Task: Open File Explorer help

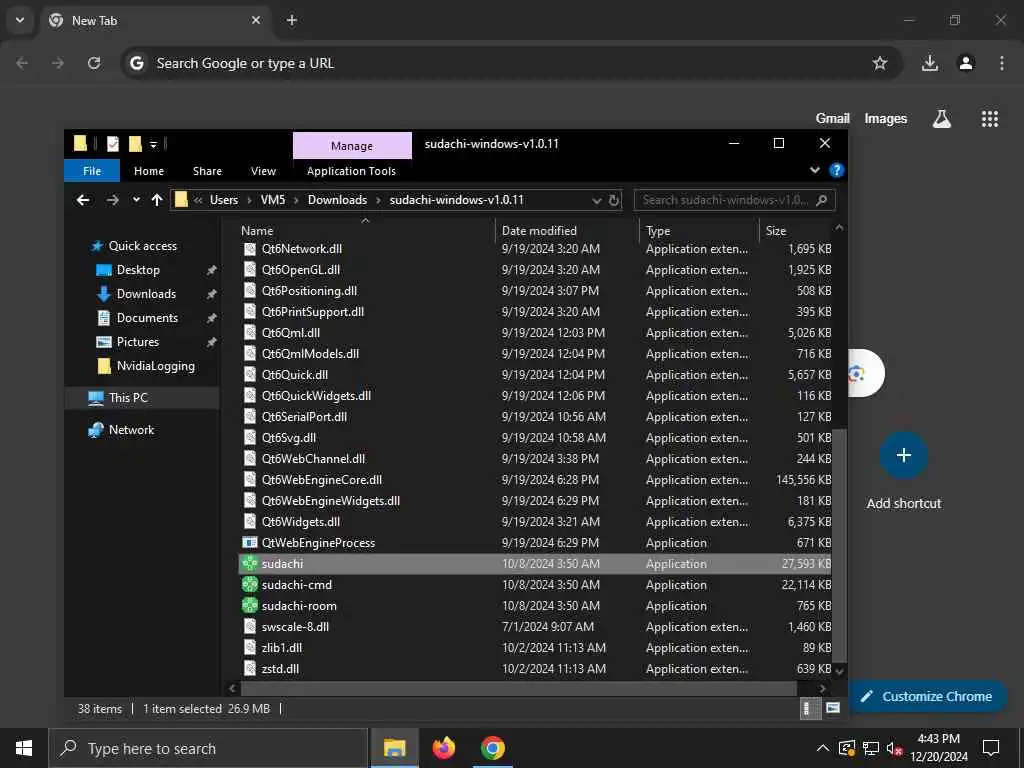Action: click(x=837, y=170)
